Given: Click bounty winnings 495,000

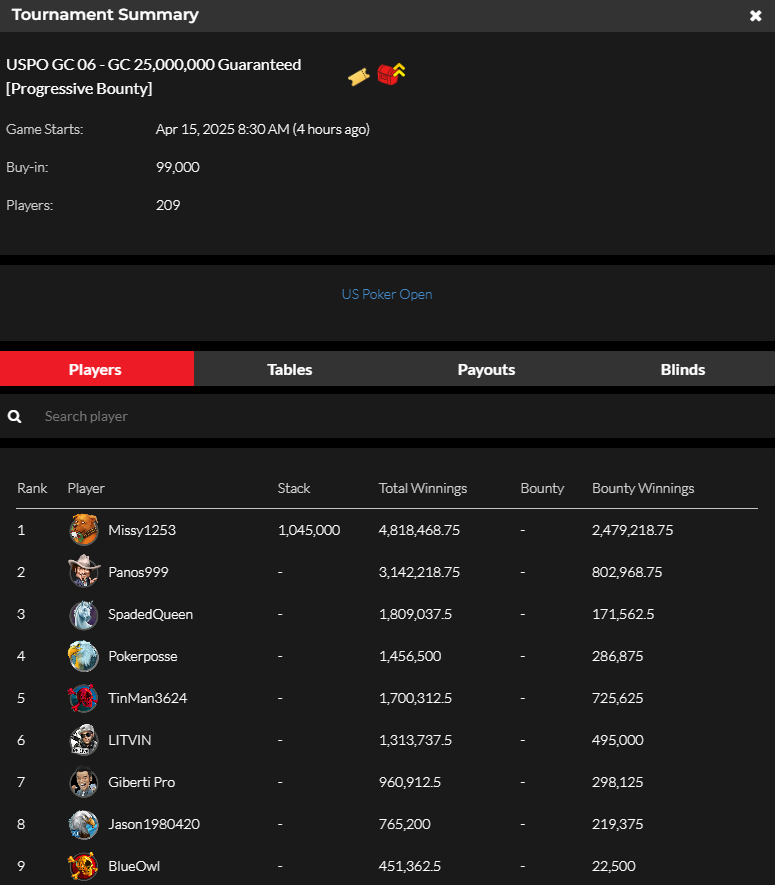Looking at the screenshot, I should click(618, 740).
